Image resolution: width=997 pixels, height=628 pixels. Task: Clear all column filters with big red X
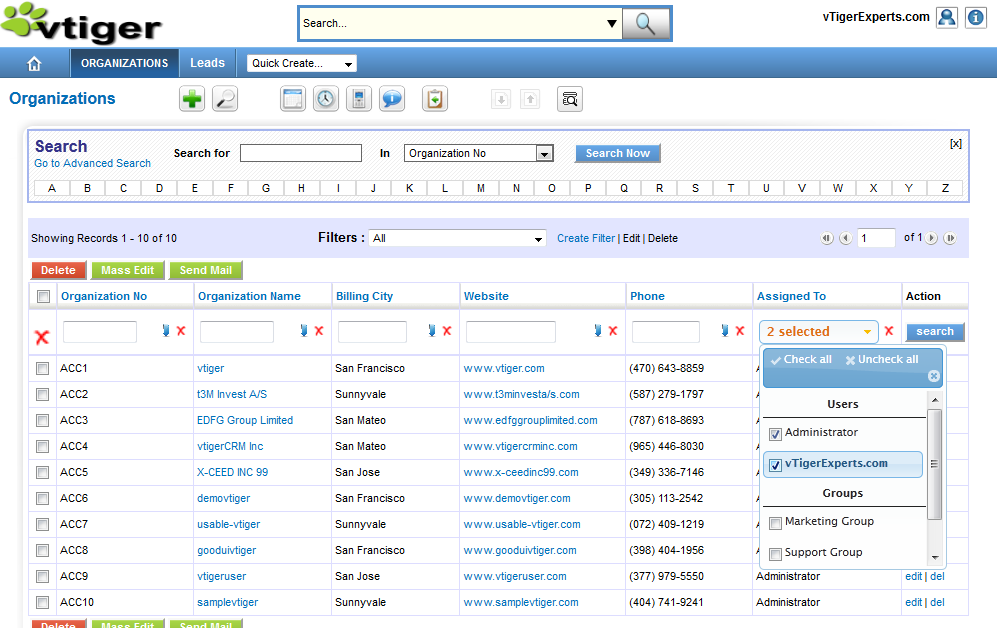(x=42, y=337)
